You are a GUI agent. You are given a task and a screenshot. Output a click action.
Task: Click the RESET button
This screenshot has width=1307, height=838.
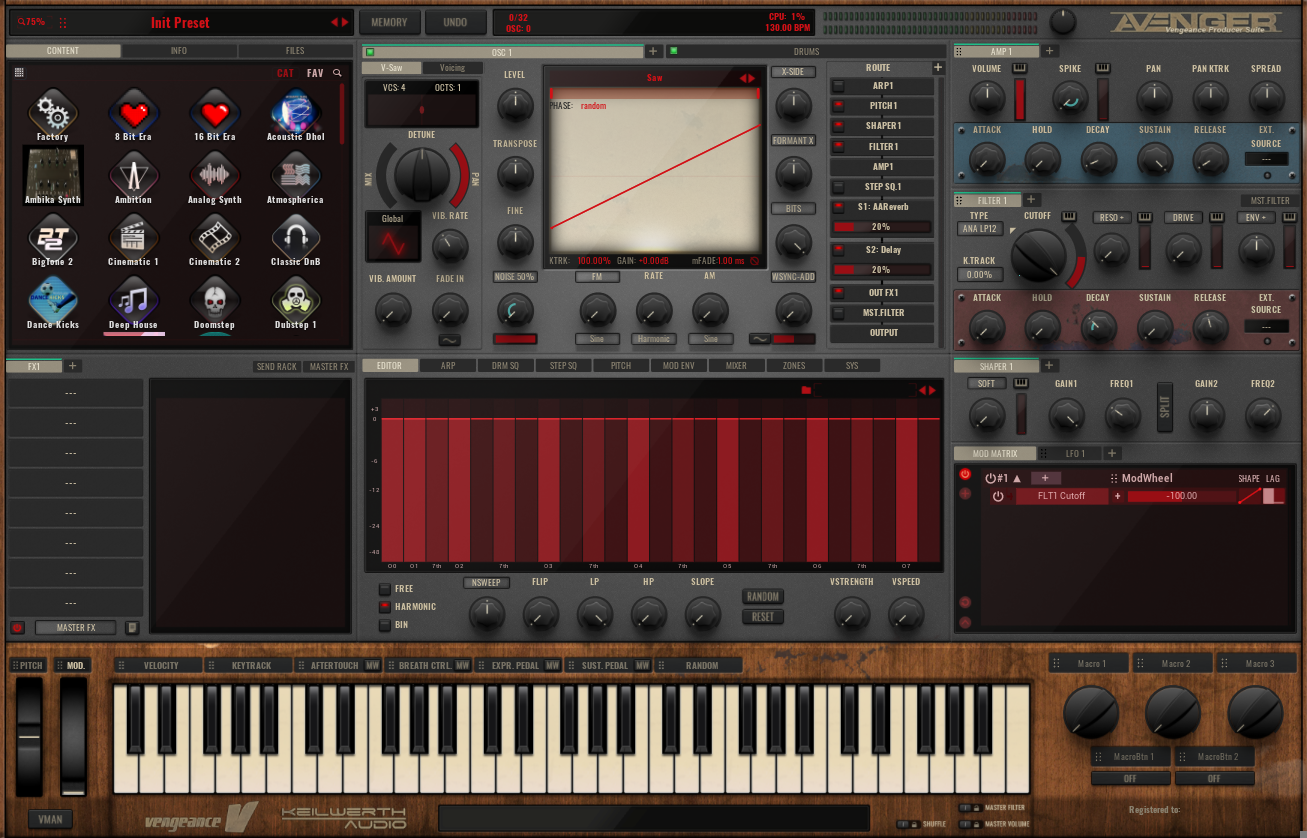pos(763,617)
